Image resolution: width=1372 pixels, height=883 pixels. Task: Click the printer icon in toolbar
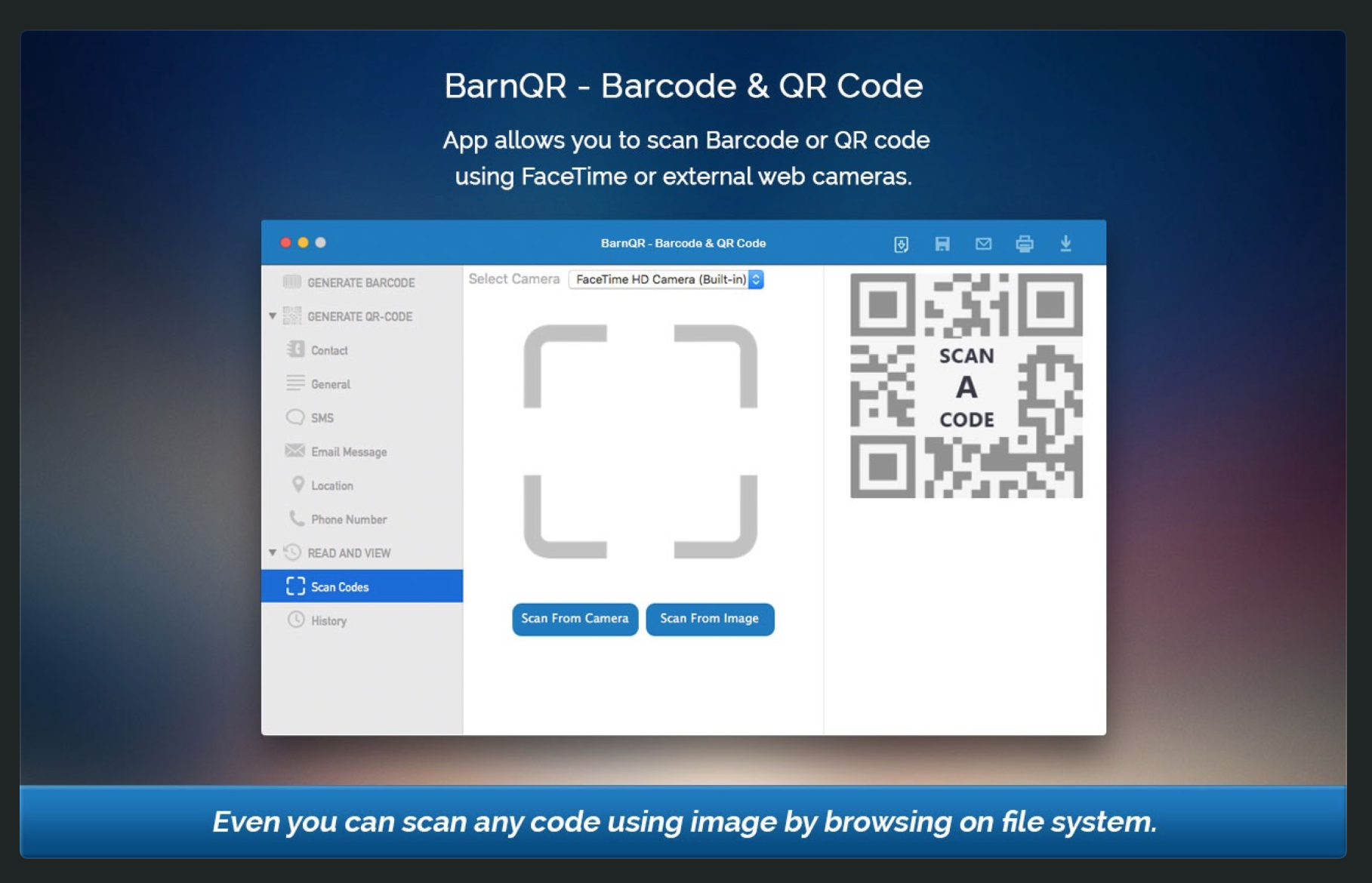[1024, 244]
